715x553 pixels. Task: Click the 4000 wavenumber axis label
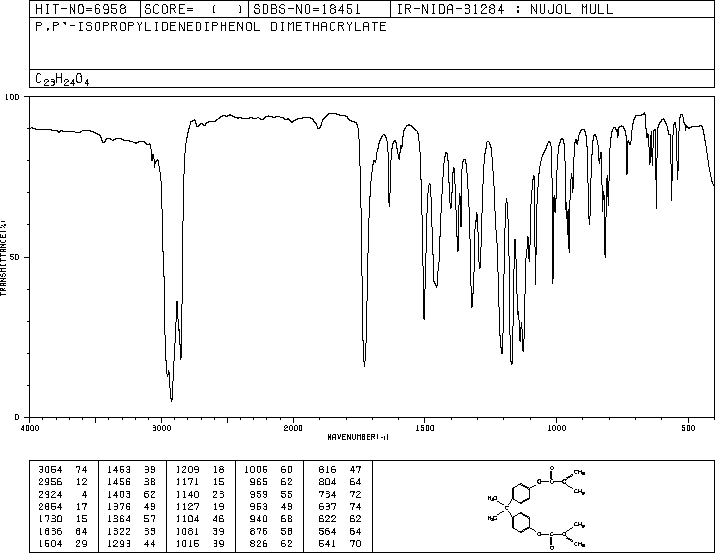(x=30, y=428)
